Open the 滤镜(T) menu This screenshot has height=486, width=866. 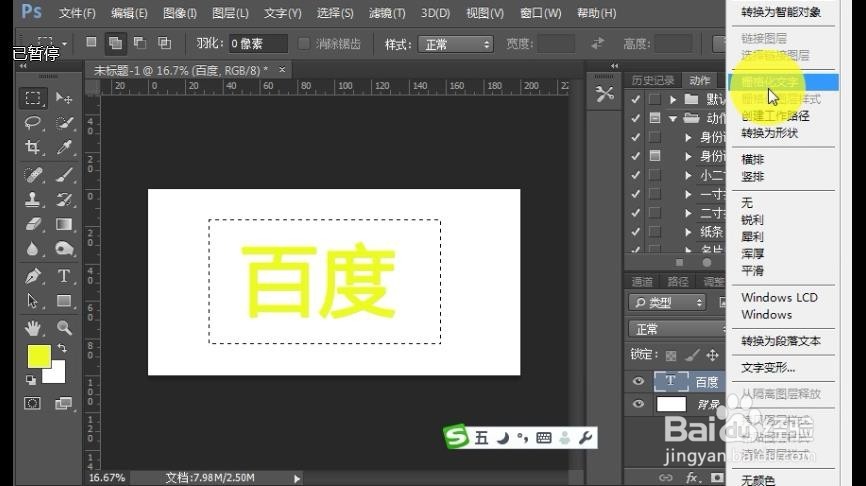[387, 13]
